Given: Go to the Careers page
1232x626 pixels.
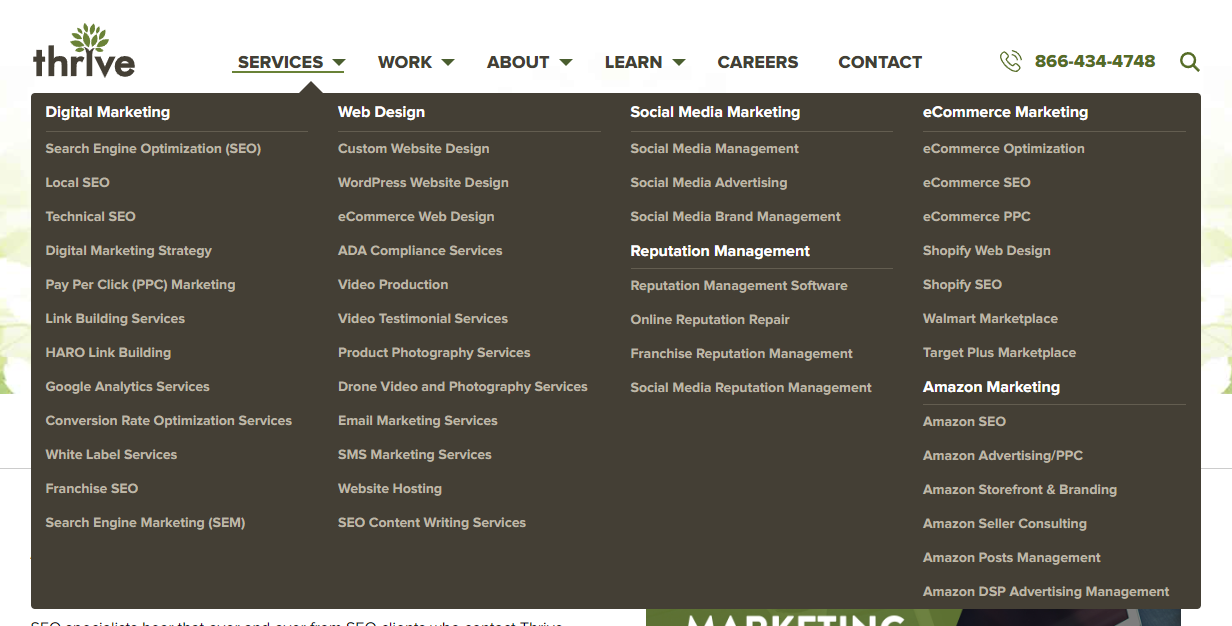Looking at the screenshot, I should (x=758, y=62).
